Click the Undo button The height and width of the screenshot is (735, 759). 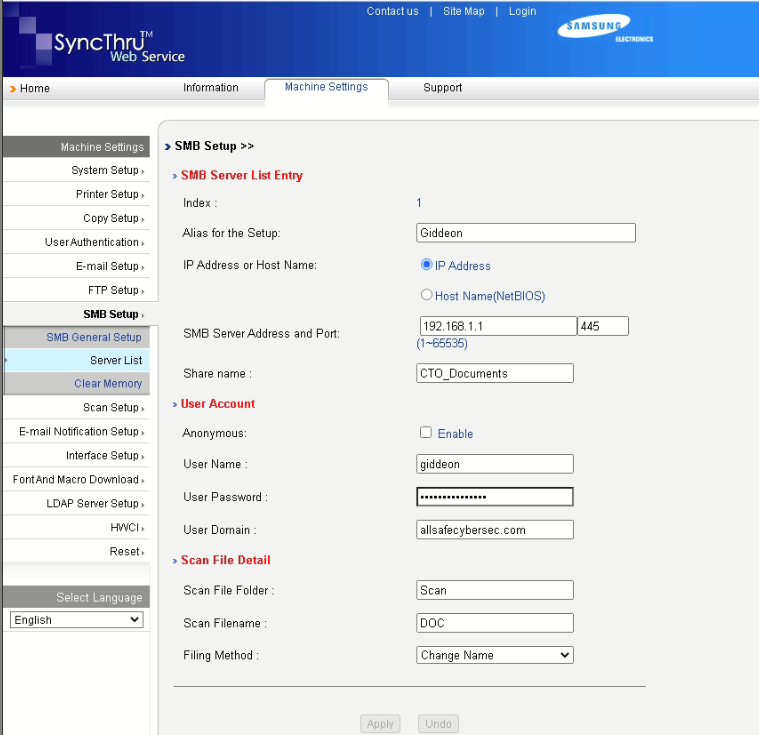[x=438, y=724]
